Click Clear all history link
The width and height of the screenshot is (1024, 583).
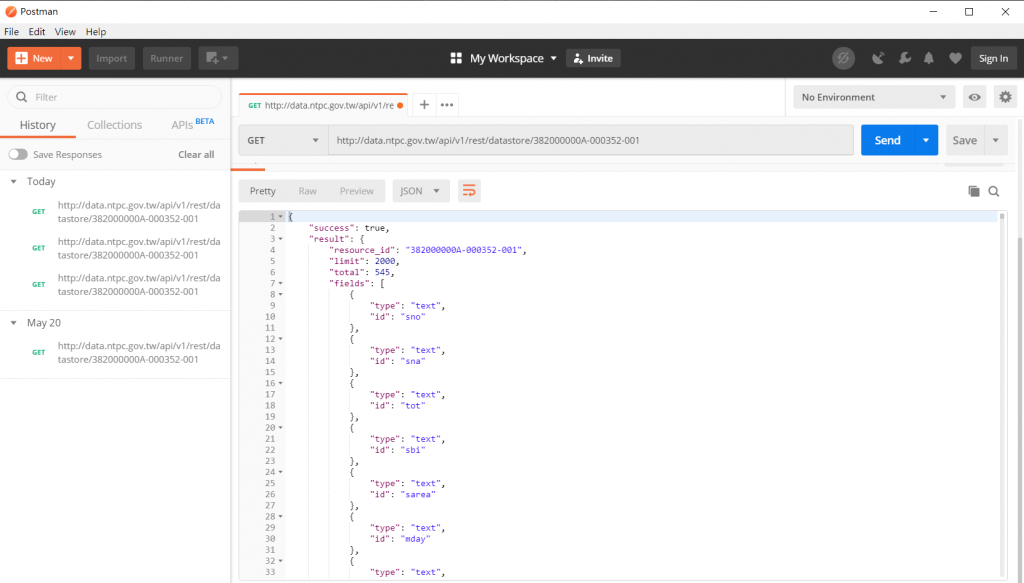[196, 155]
